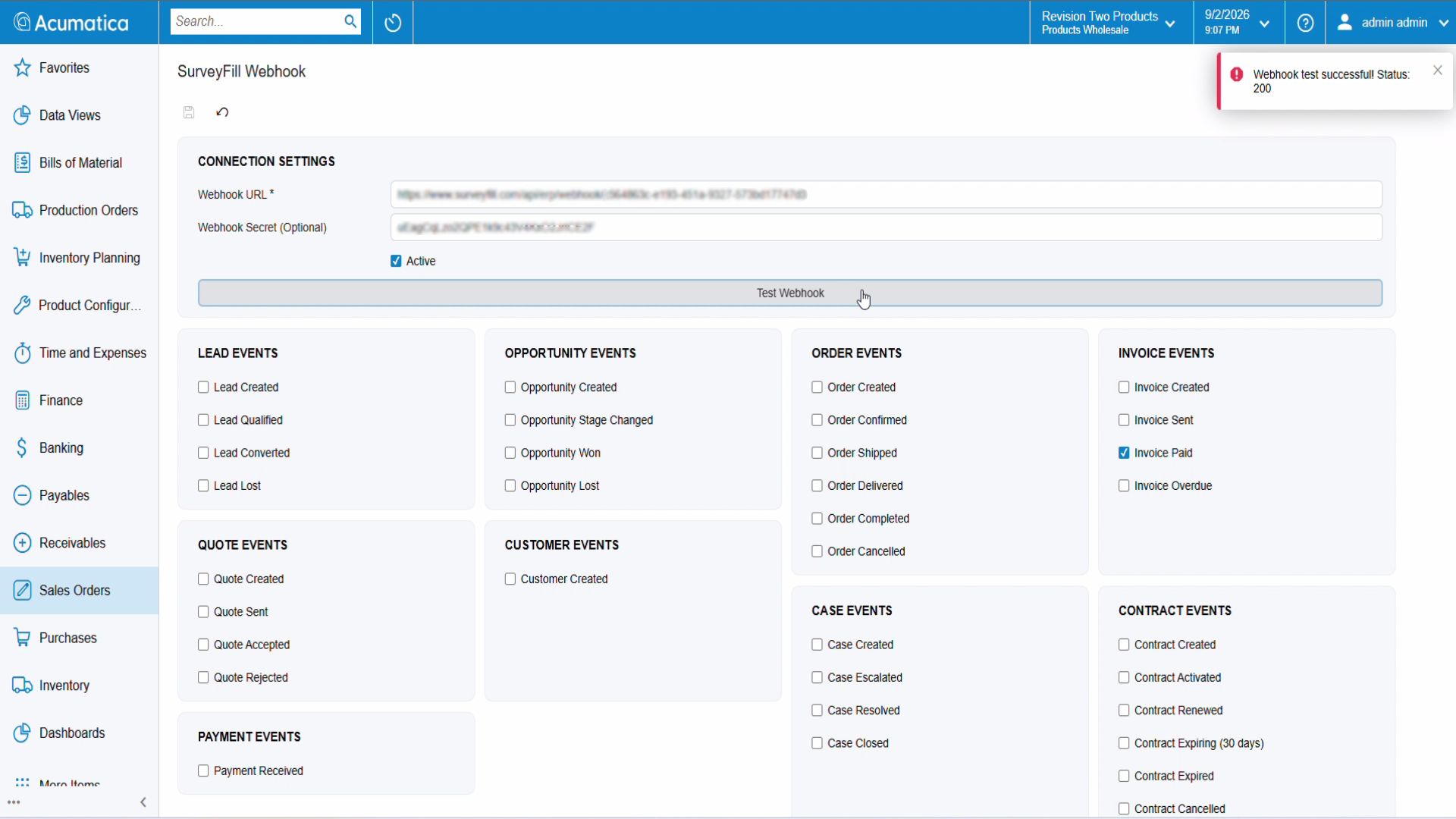Open Banking menu item
Image resolution: width=1456 pixels, height=819 pixels.
pyautogui.click(x=80, y=448)
